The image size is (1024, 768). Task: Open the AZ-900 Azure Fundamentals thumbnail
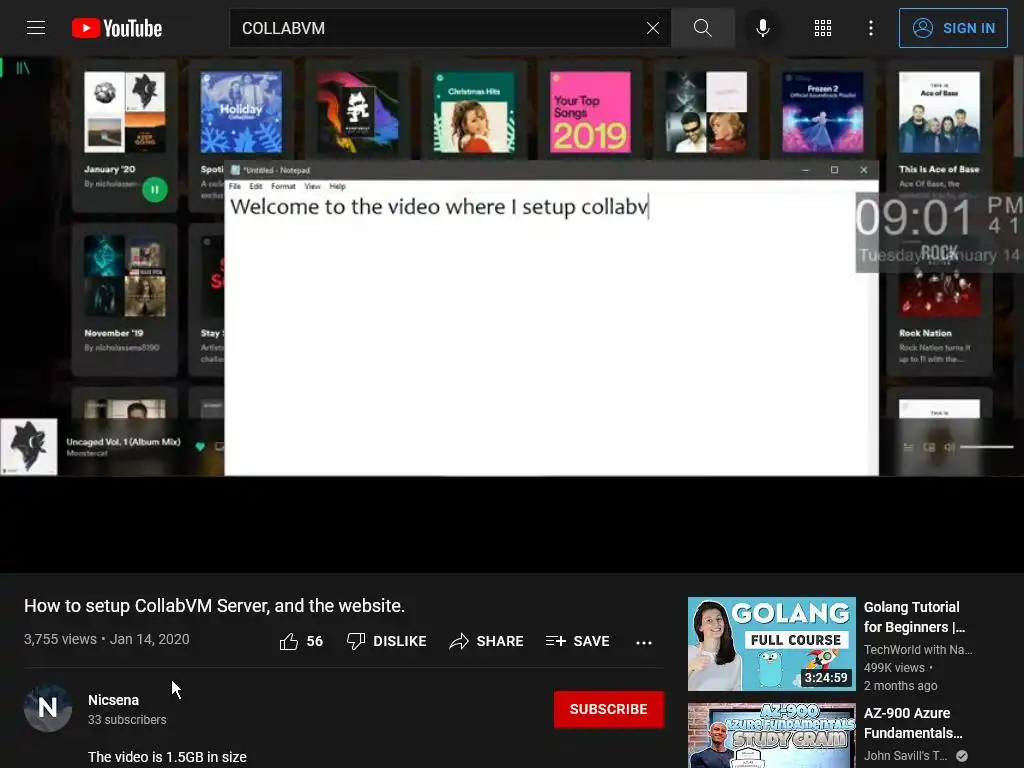(772, 736)
